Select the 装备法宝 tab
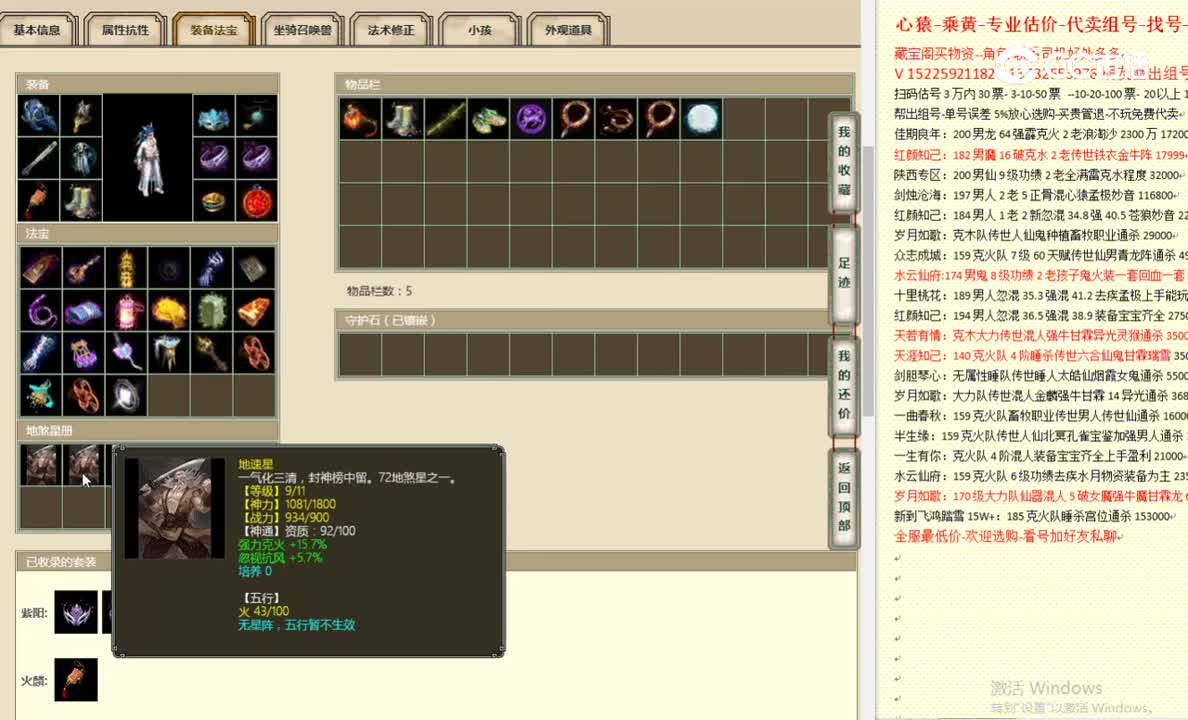This screenshot has width=1188, height=720. pos(214,30)
